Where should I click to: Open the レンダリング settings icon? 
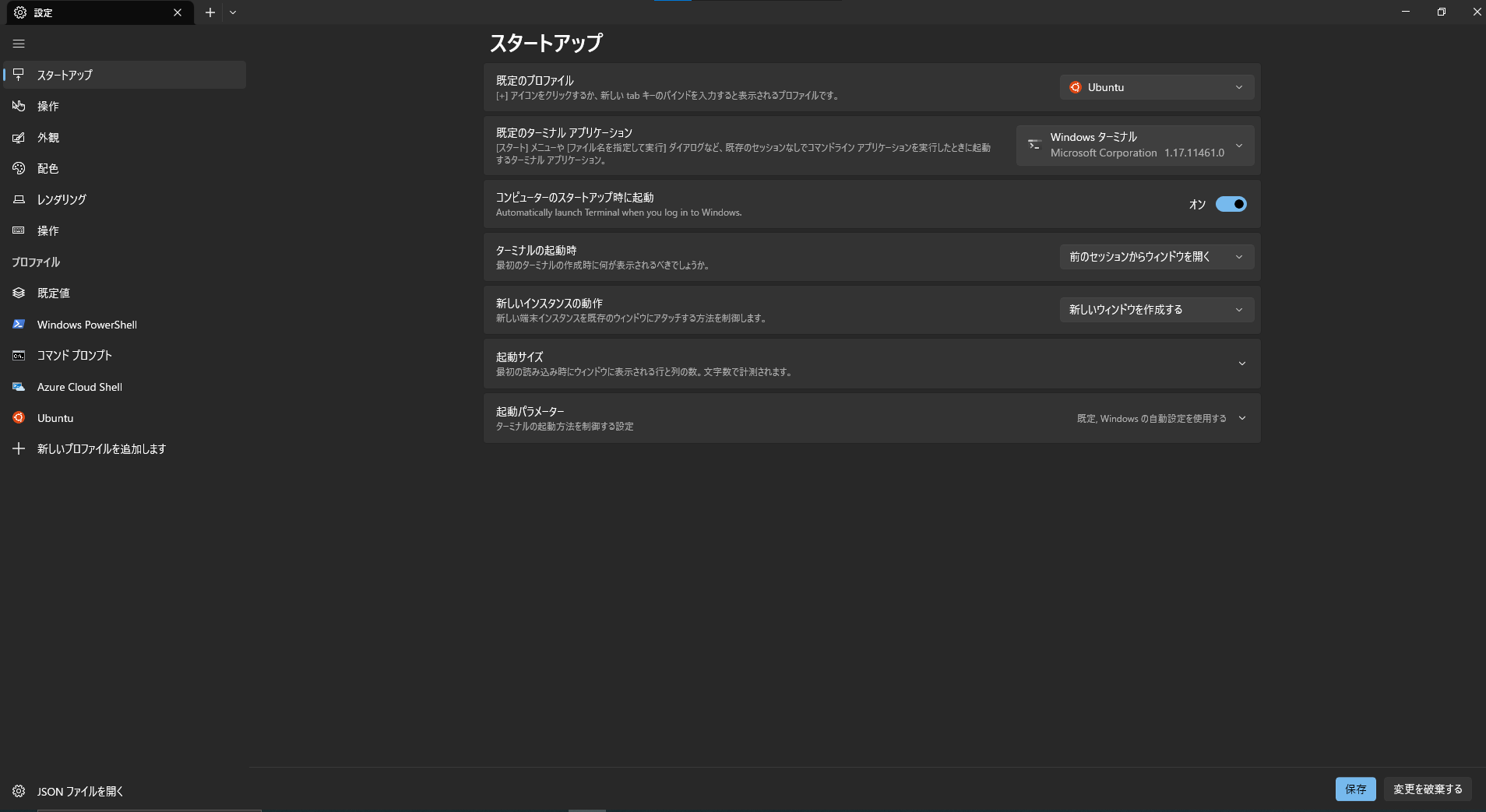19,199
